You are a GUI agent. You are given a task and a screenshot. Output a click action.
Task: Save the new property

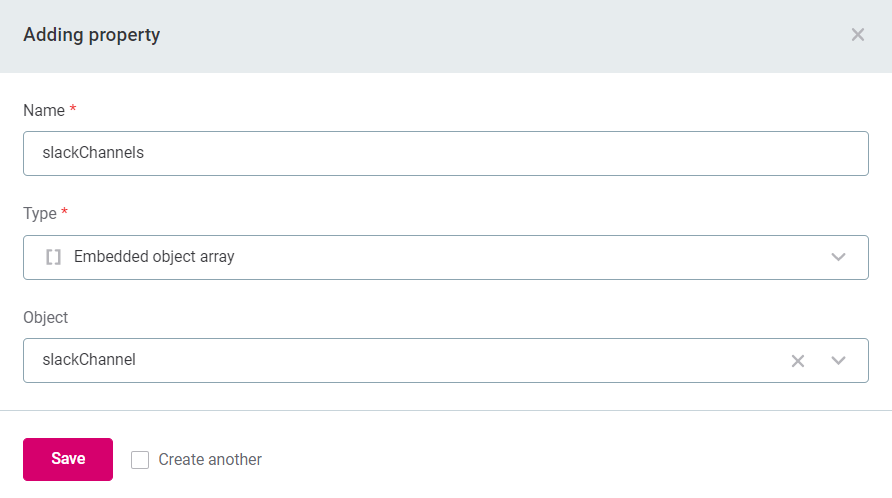(x=68, y=459)
